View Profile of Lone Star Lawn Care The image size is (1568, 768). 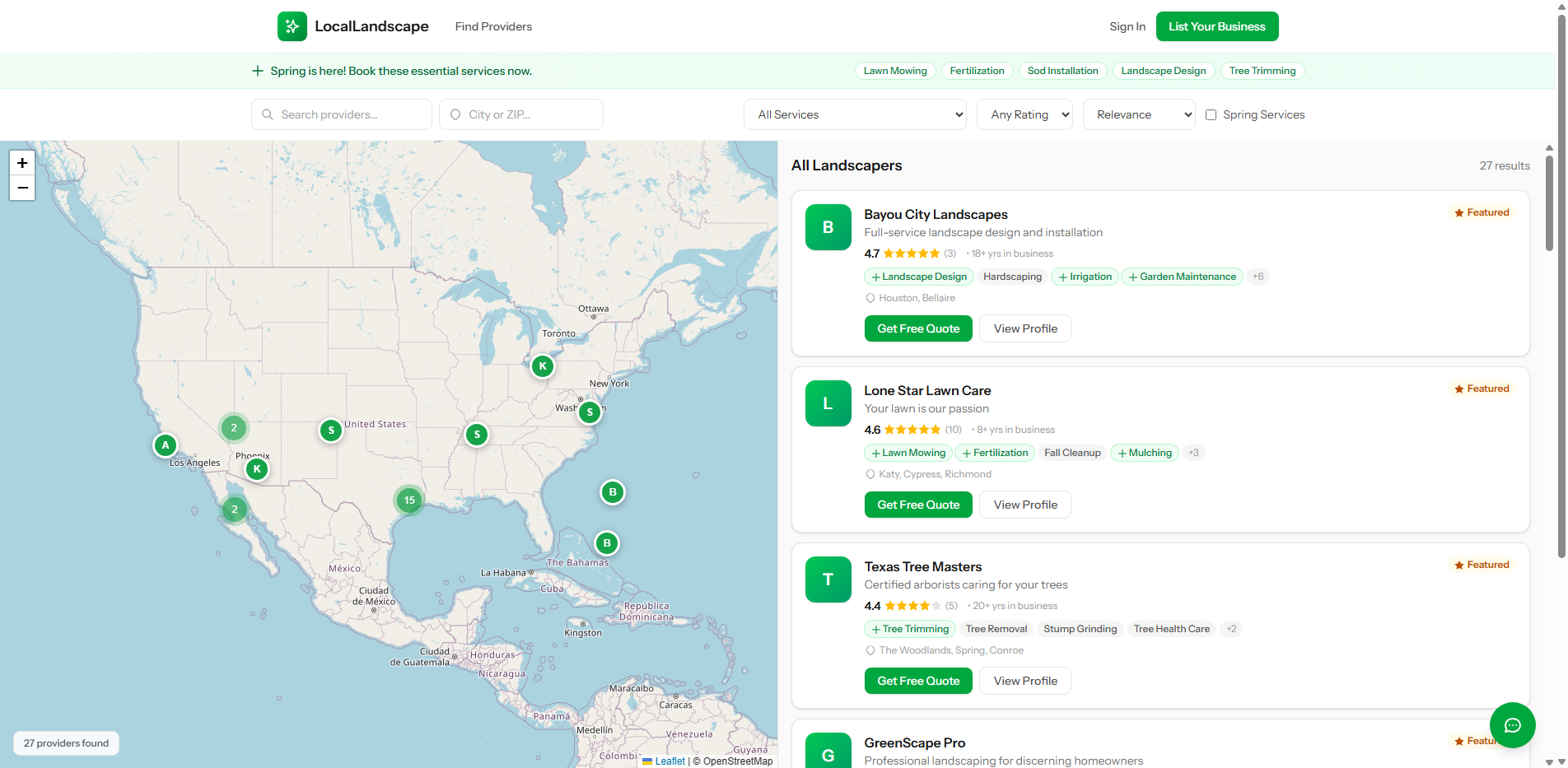(x=1025, y=505)
